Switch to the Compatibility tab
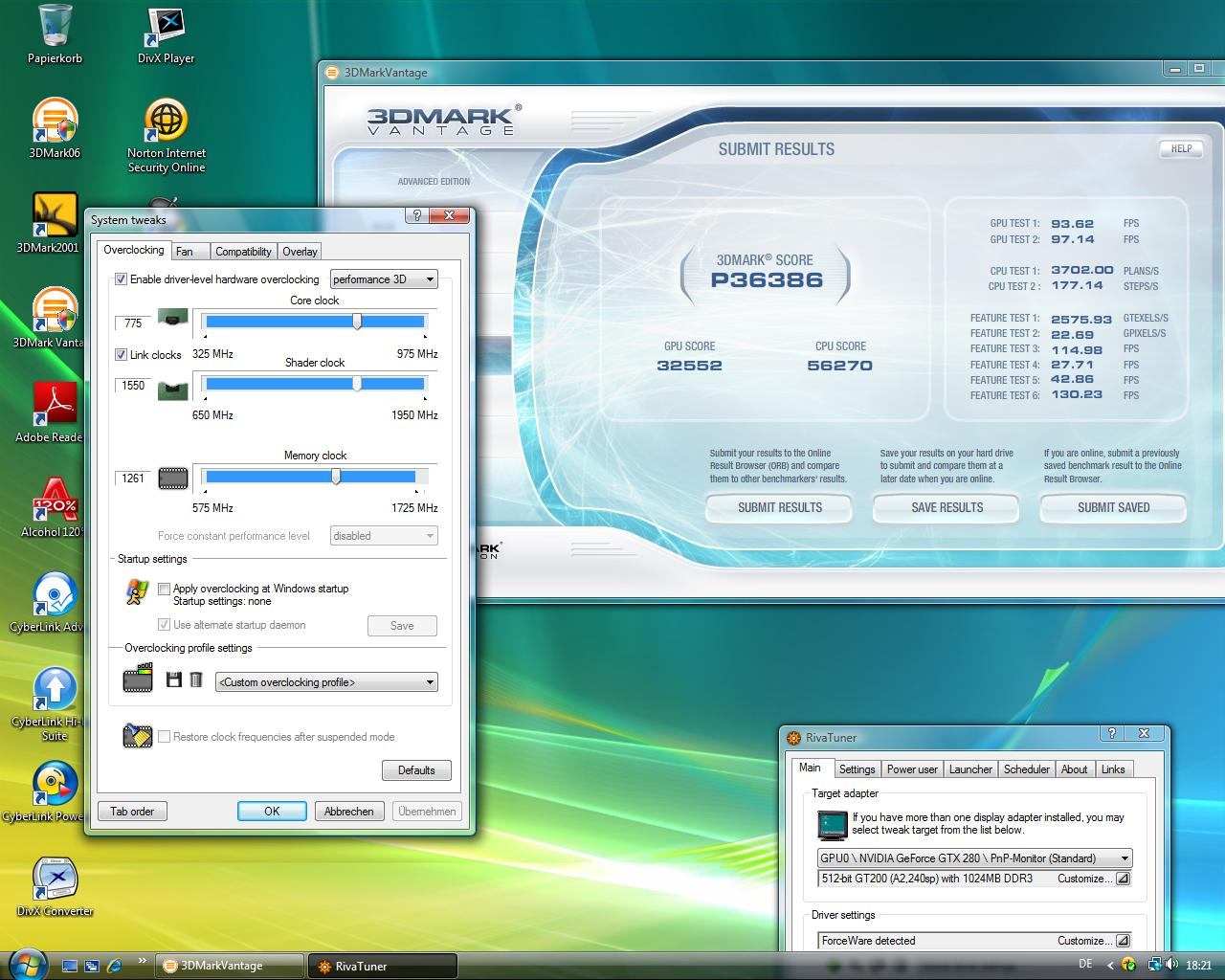The width and height of the screenshot is (1225, 980). (243, 252)
